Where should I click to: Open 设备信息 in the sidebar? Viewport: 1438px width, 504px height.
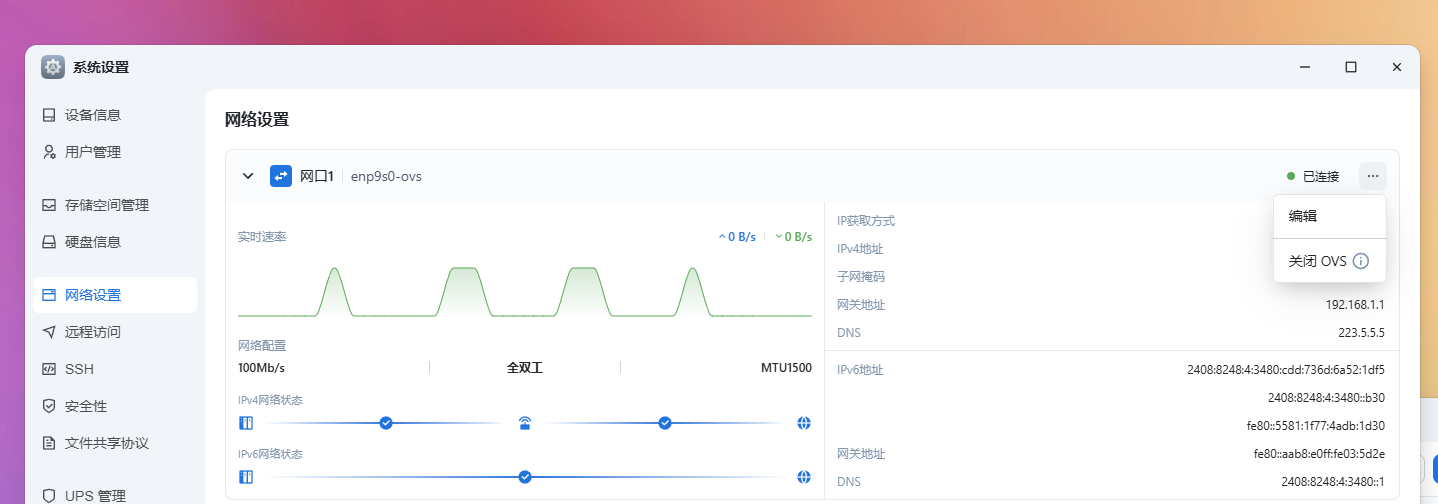(x=93, y=115)
